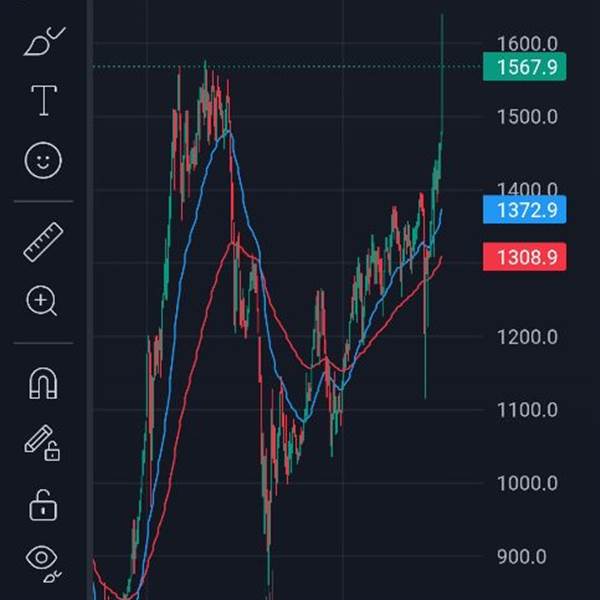The width and height of the screenshot is (600, 600).
Task: Click the 900.0 price axis label
Action: coord(521,557)
